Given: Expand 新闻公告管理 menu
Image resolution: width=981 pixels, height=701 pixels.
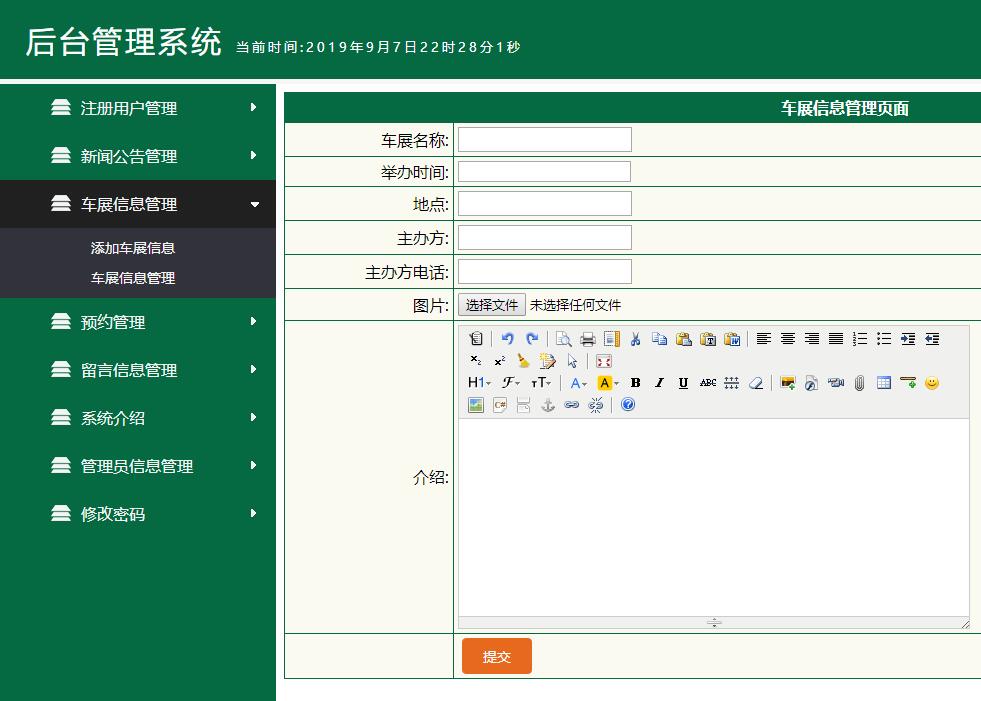Looking at the screenshot, I should click(138, 156).
